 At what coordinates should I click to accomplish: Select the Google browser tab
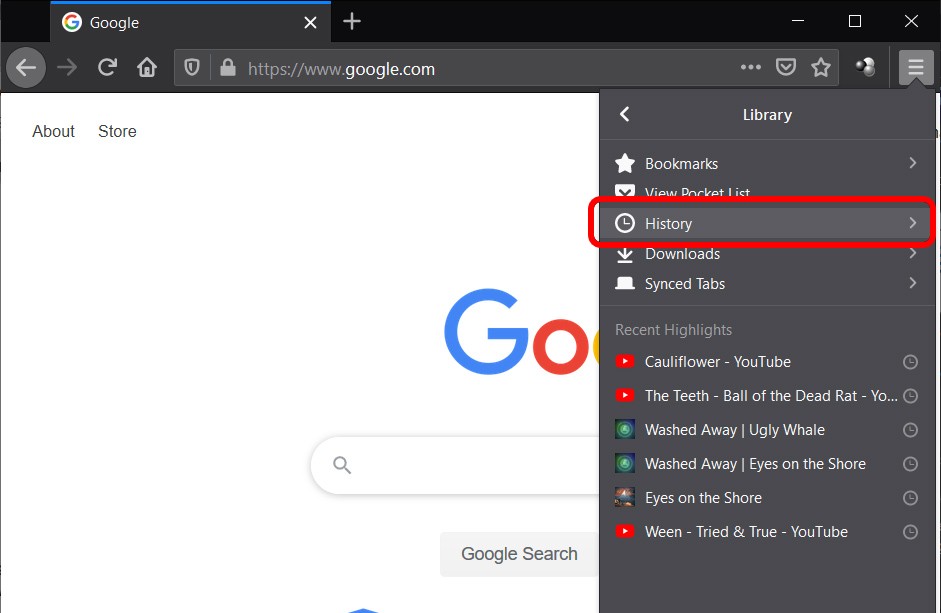pos(190,22)
